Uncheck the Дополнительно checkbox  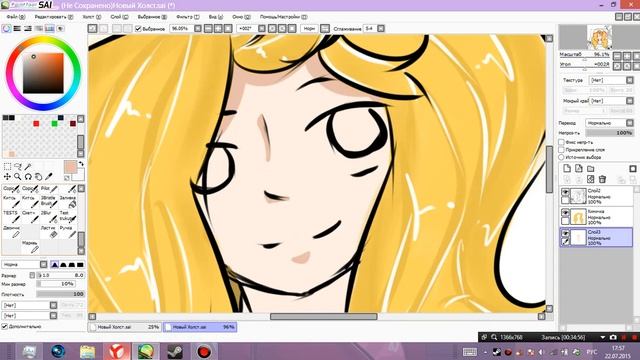[x=4, y=326]
